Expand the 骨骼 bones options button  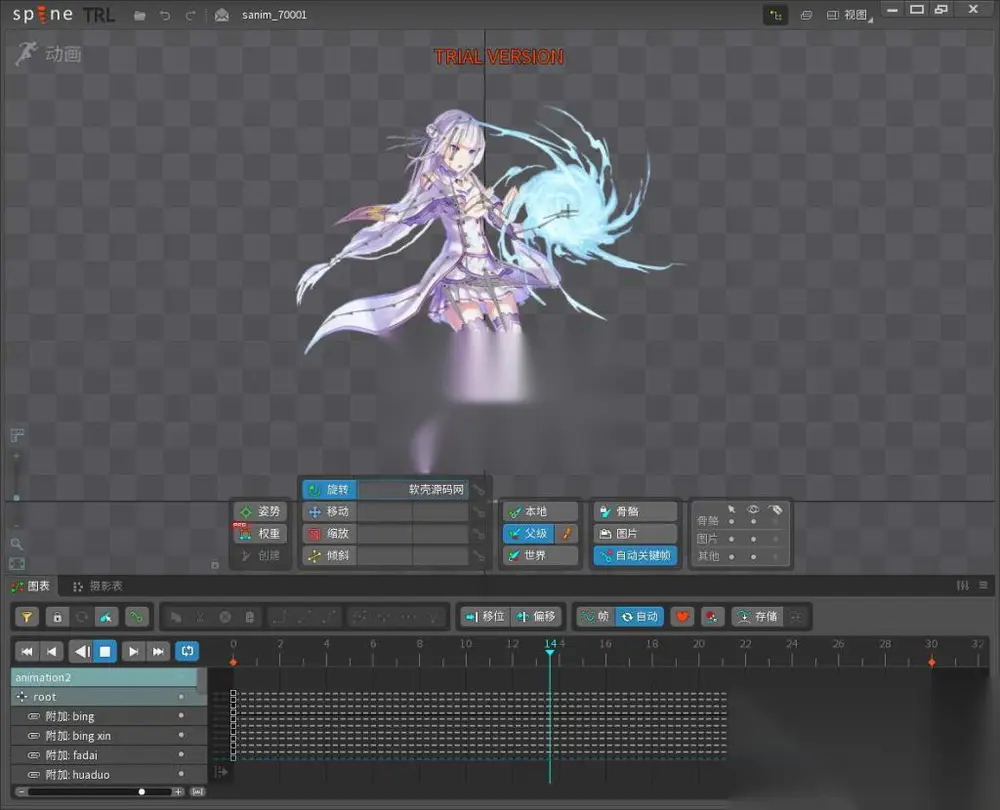point(635,512)
